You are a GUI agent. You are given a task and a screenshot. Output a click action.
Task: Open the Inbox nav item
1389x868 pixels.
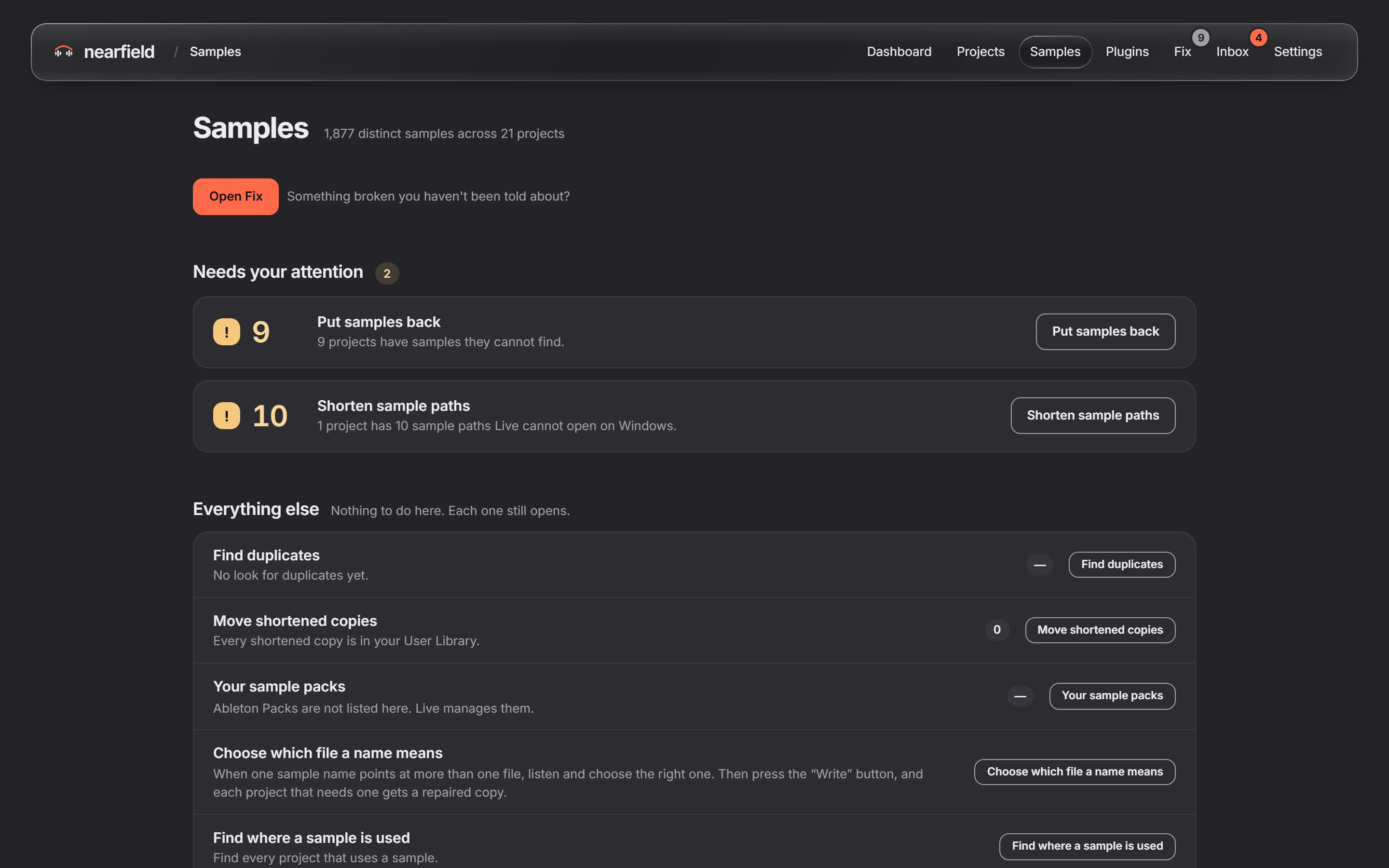[1232, 52]
